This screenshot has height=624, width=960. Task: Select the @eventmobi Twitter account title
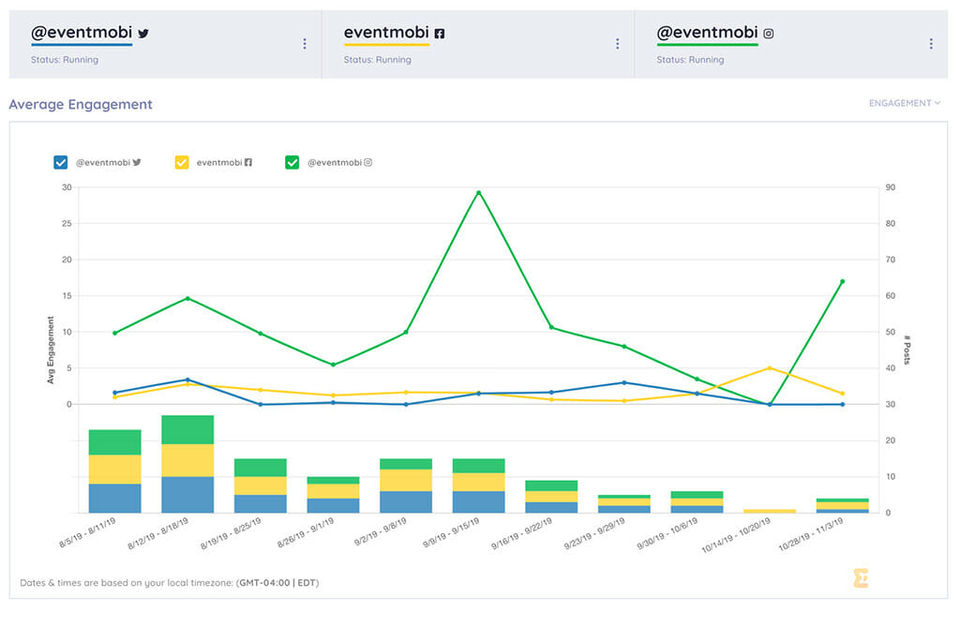coord(81,32)
